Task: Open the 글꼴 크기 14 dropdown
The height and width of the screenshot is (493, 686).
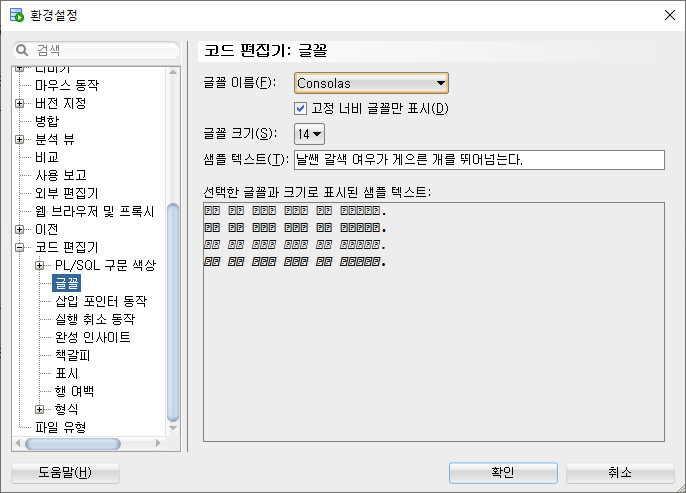Action: coord(309,134)
